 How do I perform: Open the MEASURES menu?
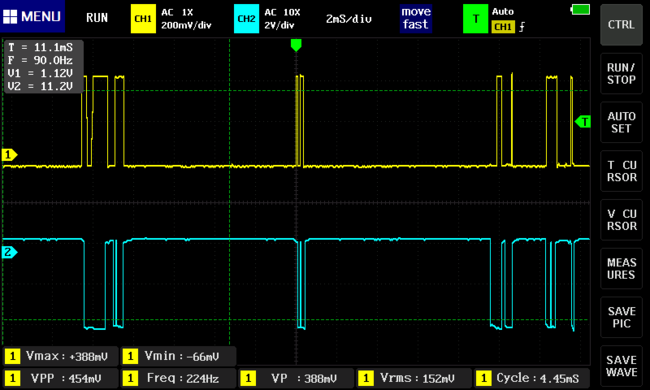tap(621, 269)
